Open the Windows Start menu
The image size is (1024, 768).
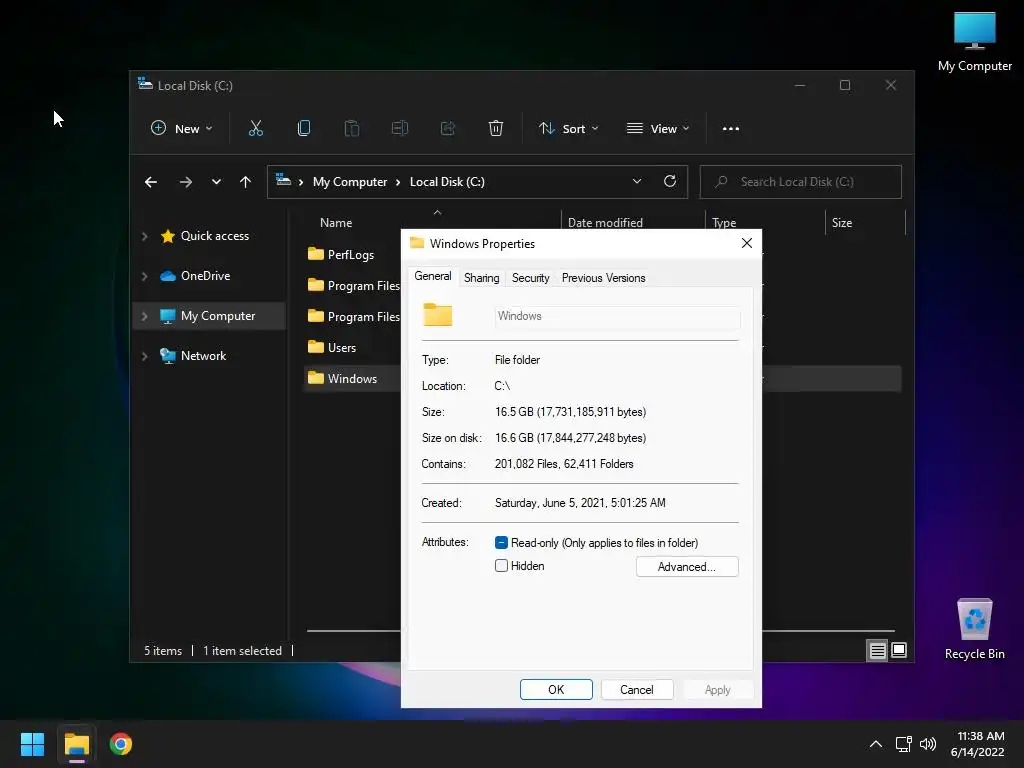pyautogui.click(x=32, y=744)
